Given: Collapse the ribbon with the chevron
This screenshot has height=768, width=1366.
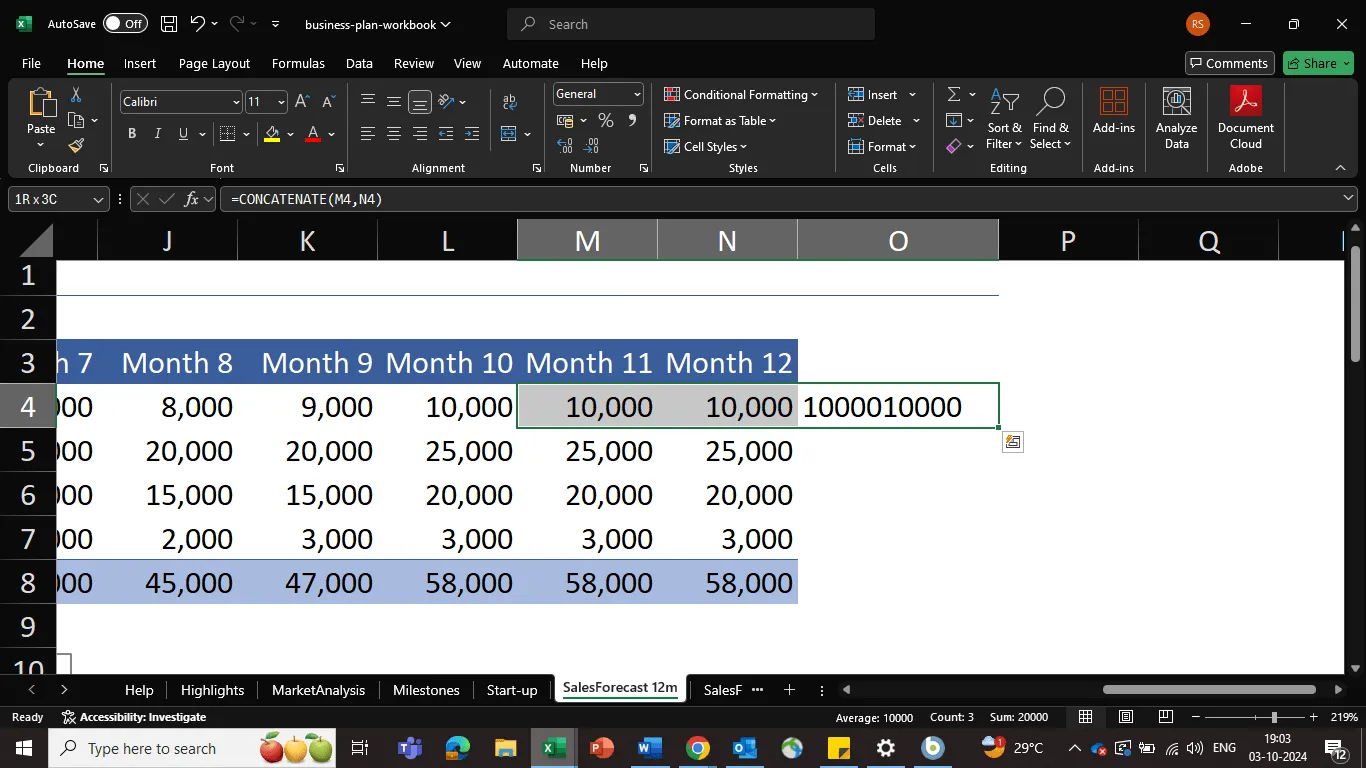Looking at the screenshot, I should pos(1339,168).
